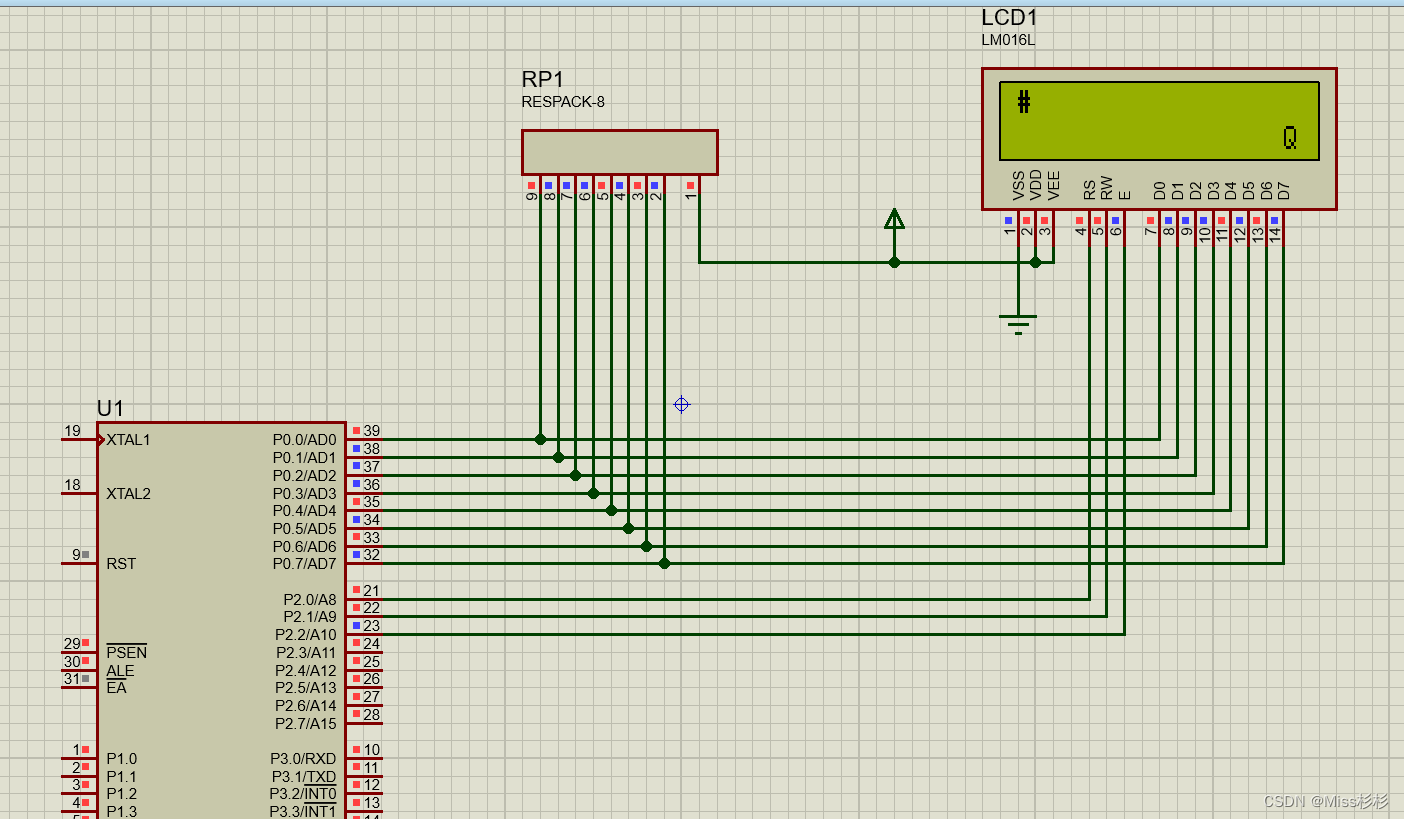The image size is (1404, 819).
Task: Click pin number 21 beside P2.0/A8
Action: (x=372, y=591)
